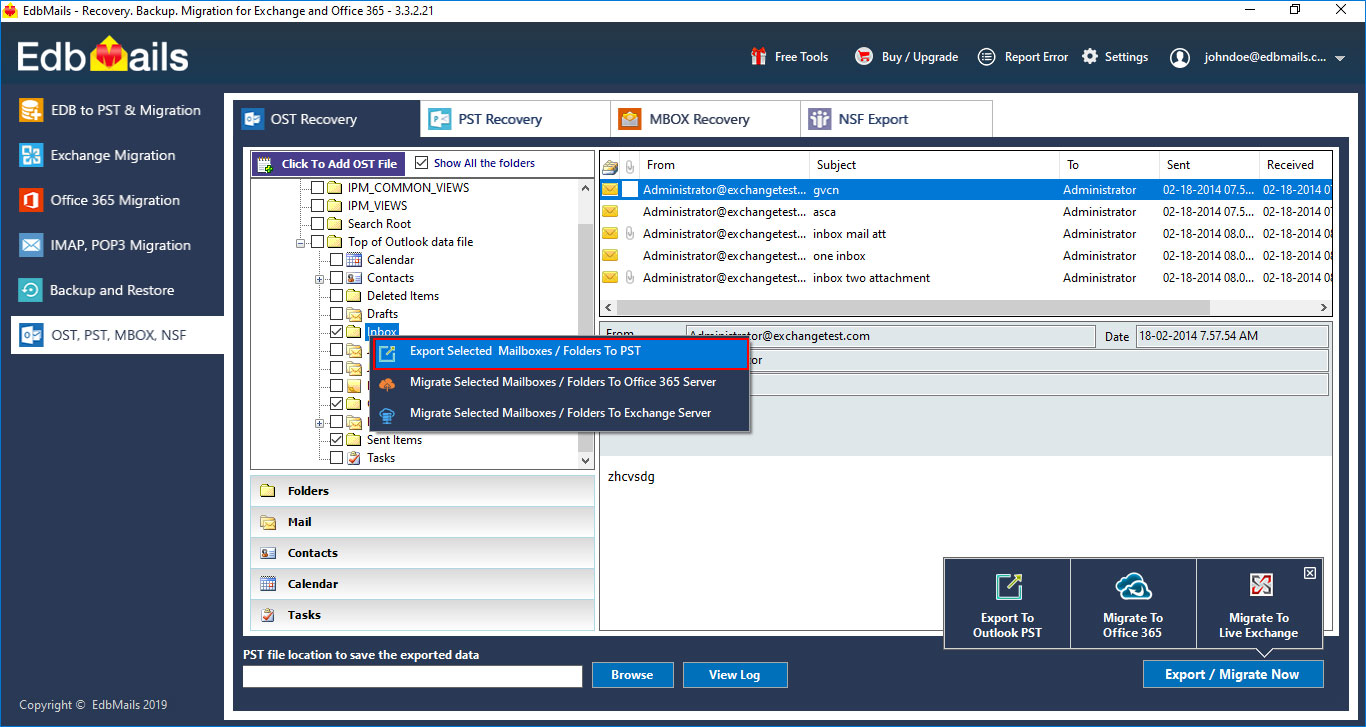
Task: Collapse the 'Top of Outlook data file' node
Action: (300, 242)
